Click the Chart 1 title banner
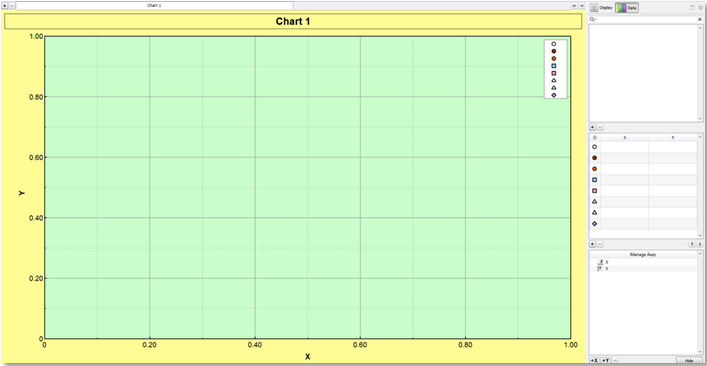Image resolution: width=707 pixels, height=366 pixels. tap(293, 21)
